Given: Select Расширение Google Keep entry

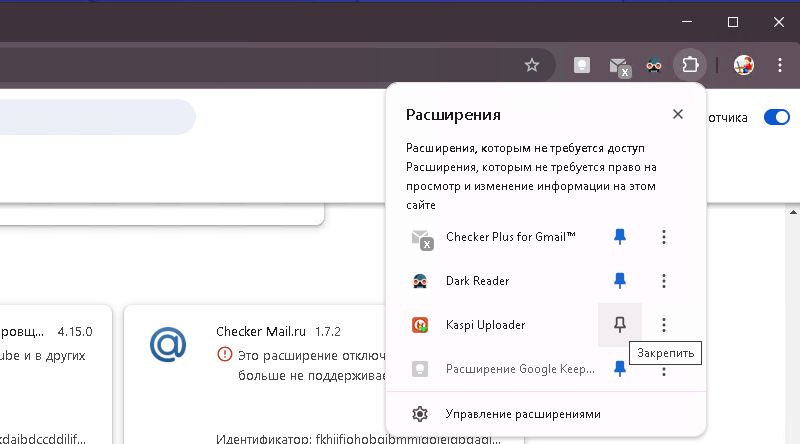Looking at the screenshot, I should pyautogui.click(x=520, y=368).
